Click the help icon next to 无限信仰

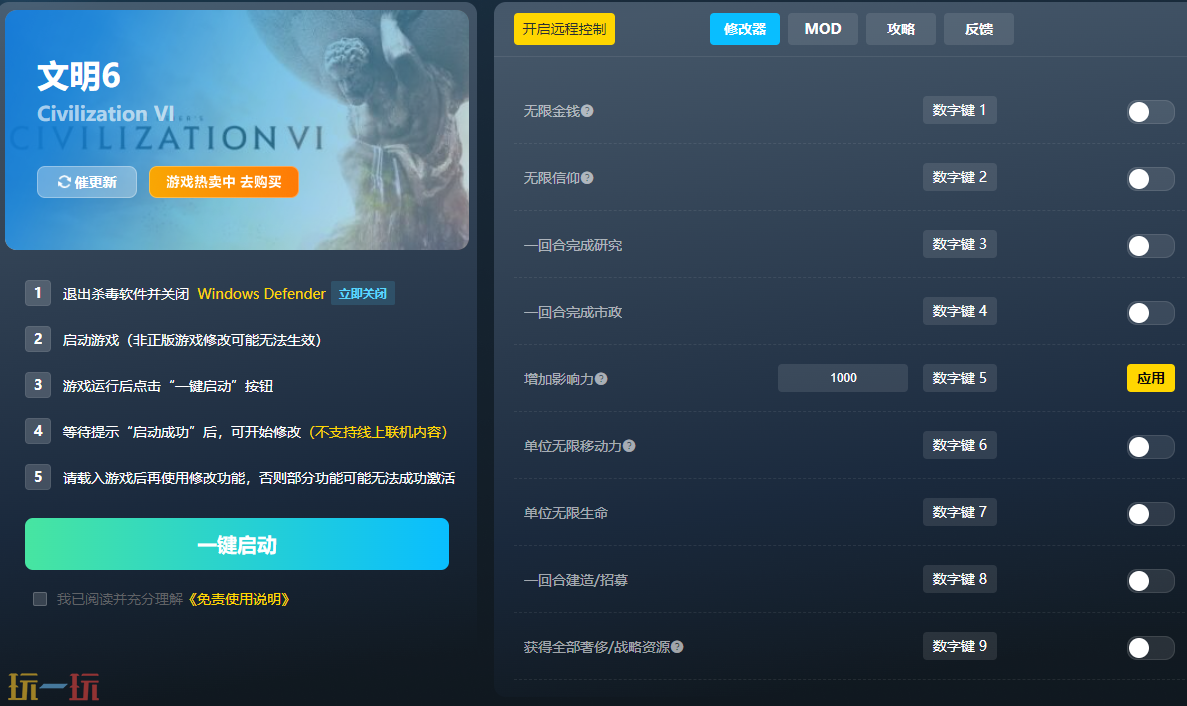coord(587,178)
